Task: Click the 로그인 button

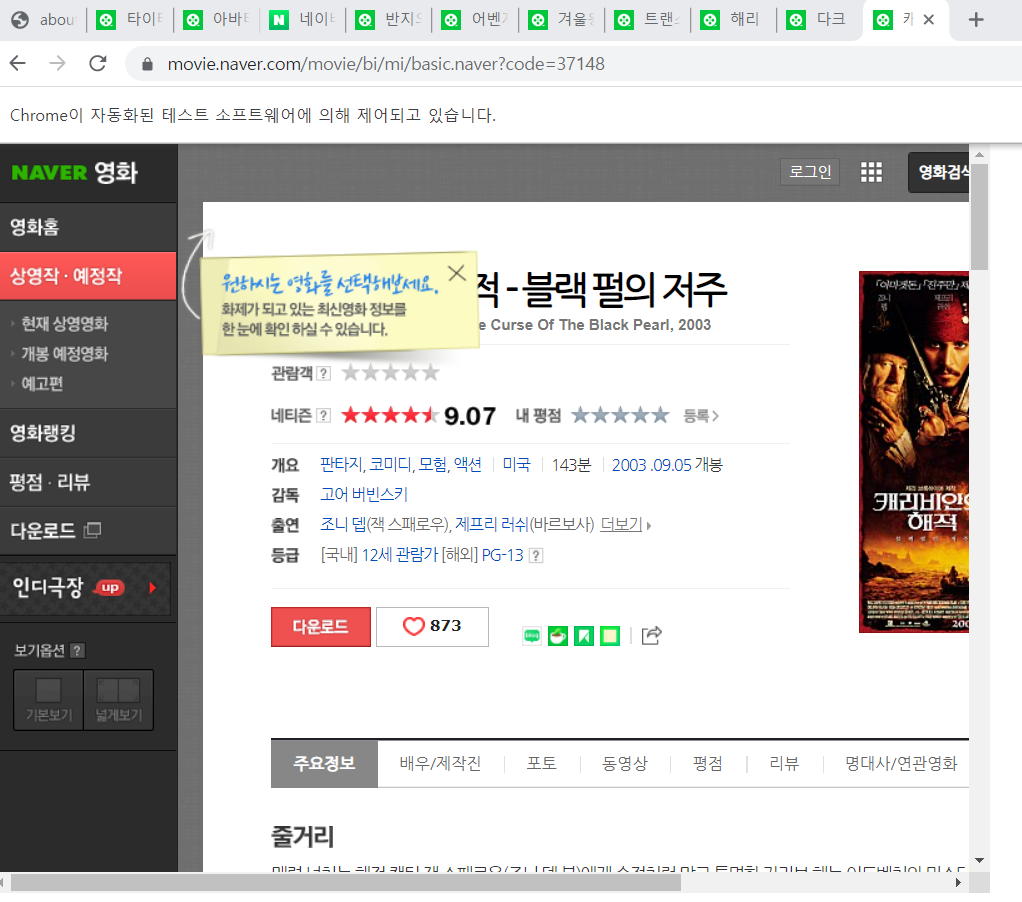Action: click(810, 172)
